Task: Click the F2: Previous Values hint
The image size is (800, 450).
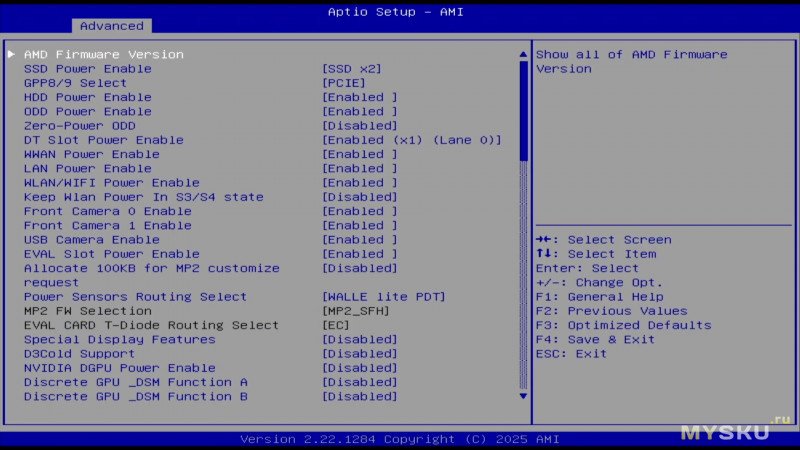Action: tap(612, 311)
